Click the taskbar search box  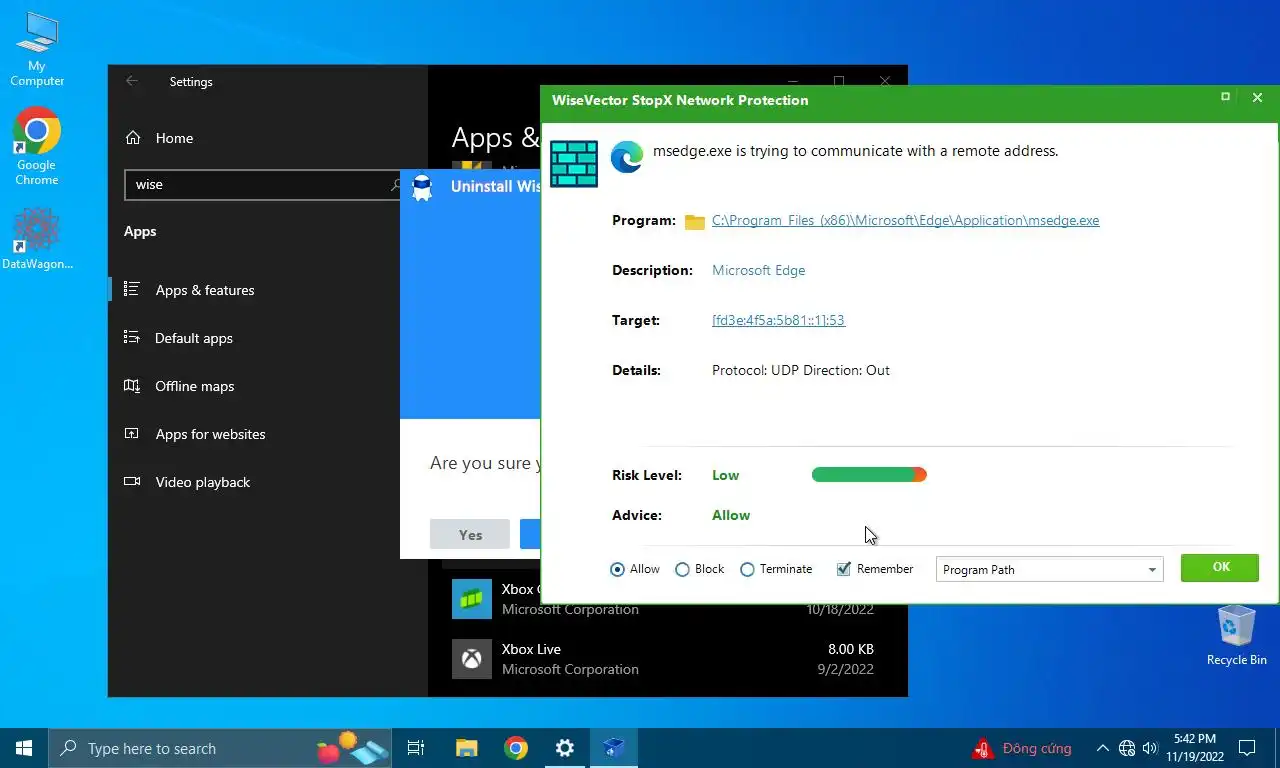(x=221, y=748)
